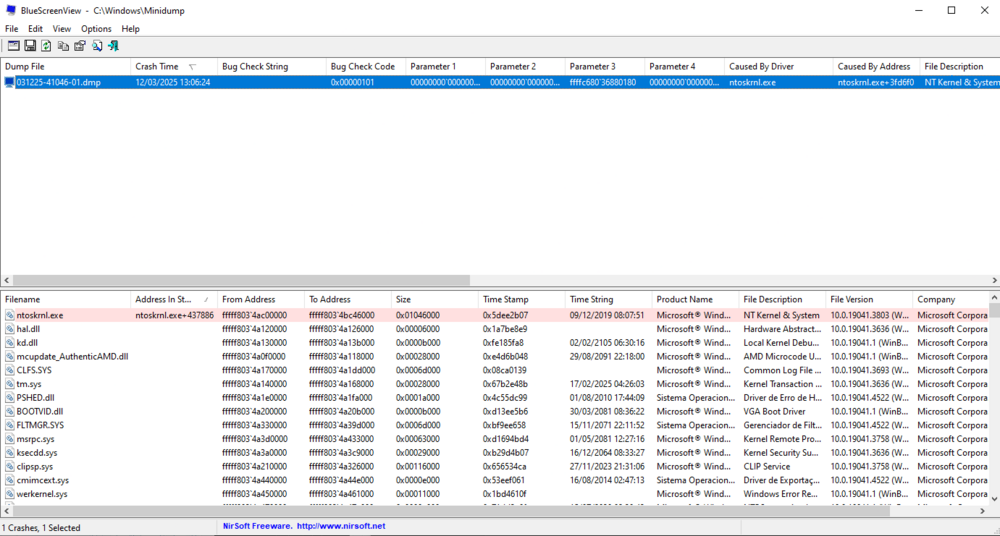Open the View menu

tap(62, 29)
